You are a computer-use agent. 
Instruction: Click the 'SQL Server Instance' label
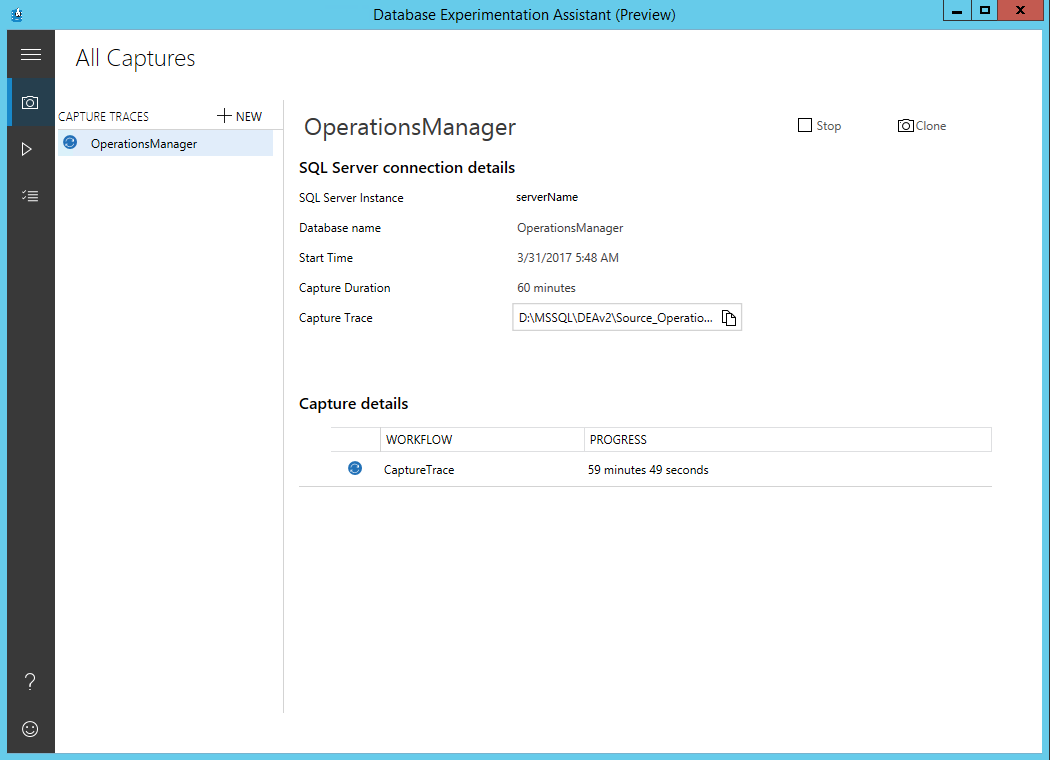(352, 198)
